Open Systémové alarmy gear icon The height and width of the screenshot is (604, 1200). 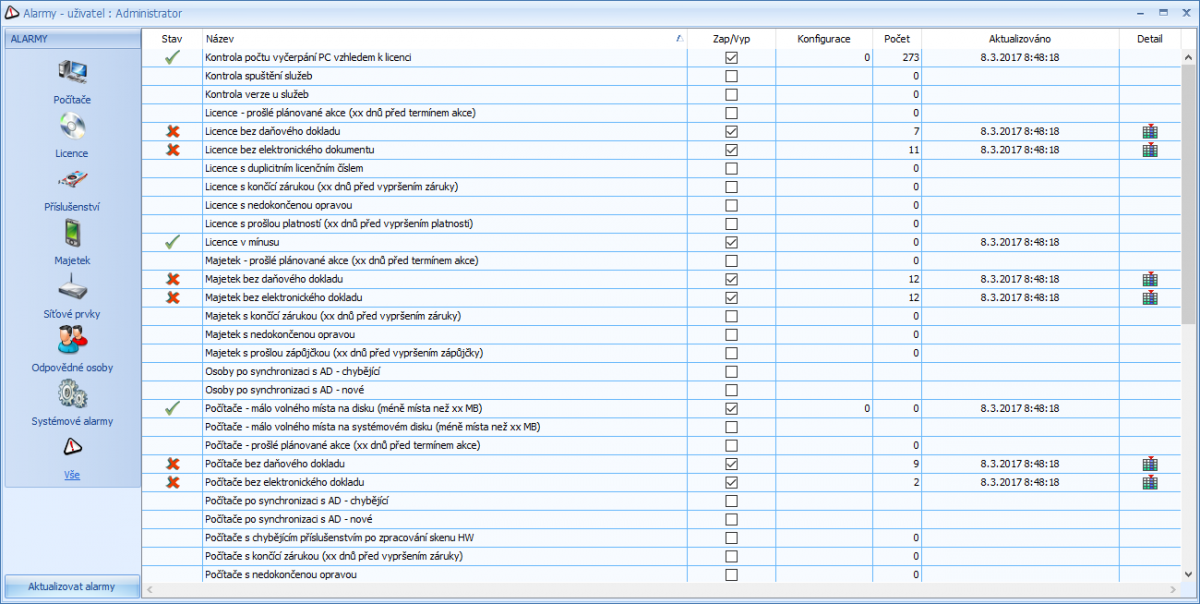72,394
